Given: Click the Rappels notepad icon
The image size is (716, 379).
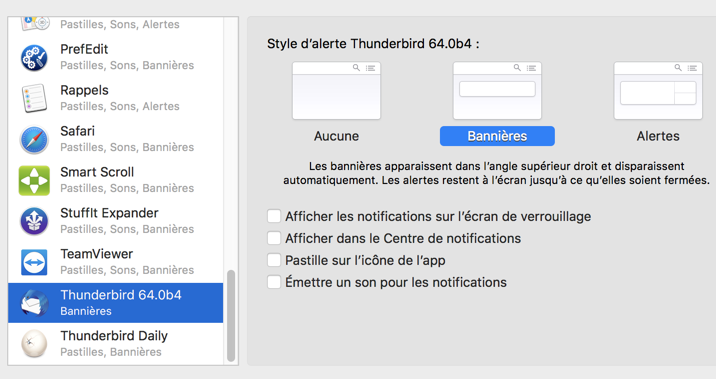Looking at the screenshot, I should pyautogui.click(x=34, y=98).
